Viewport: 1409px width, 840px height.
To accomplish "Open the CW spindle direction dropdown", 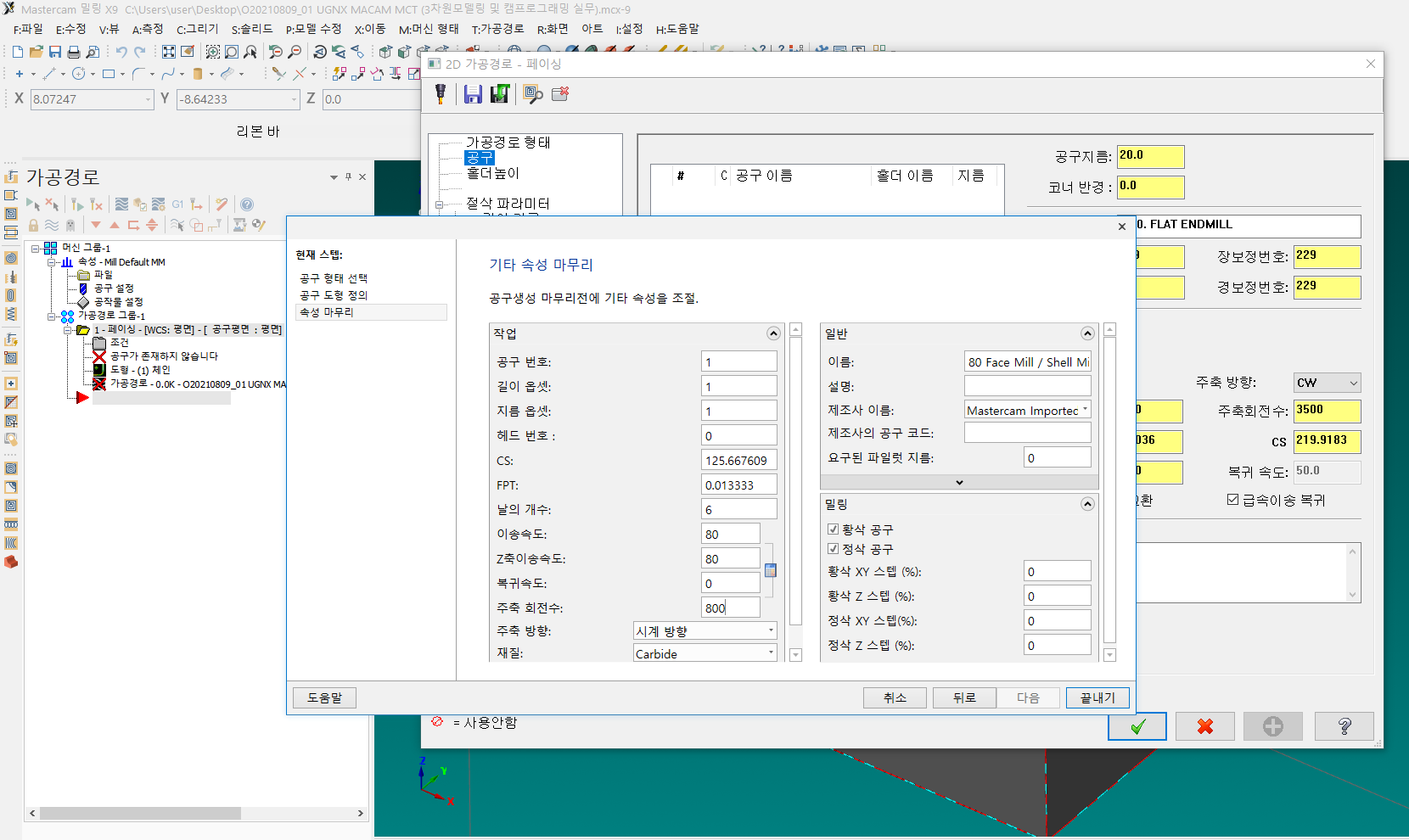I will click(1327, 383).
